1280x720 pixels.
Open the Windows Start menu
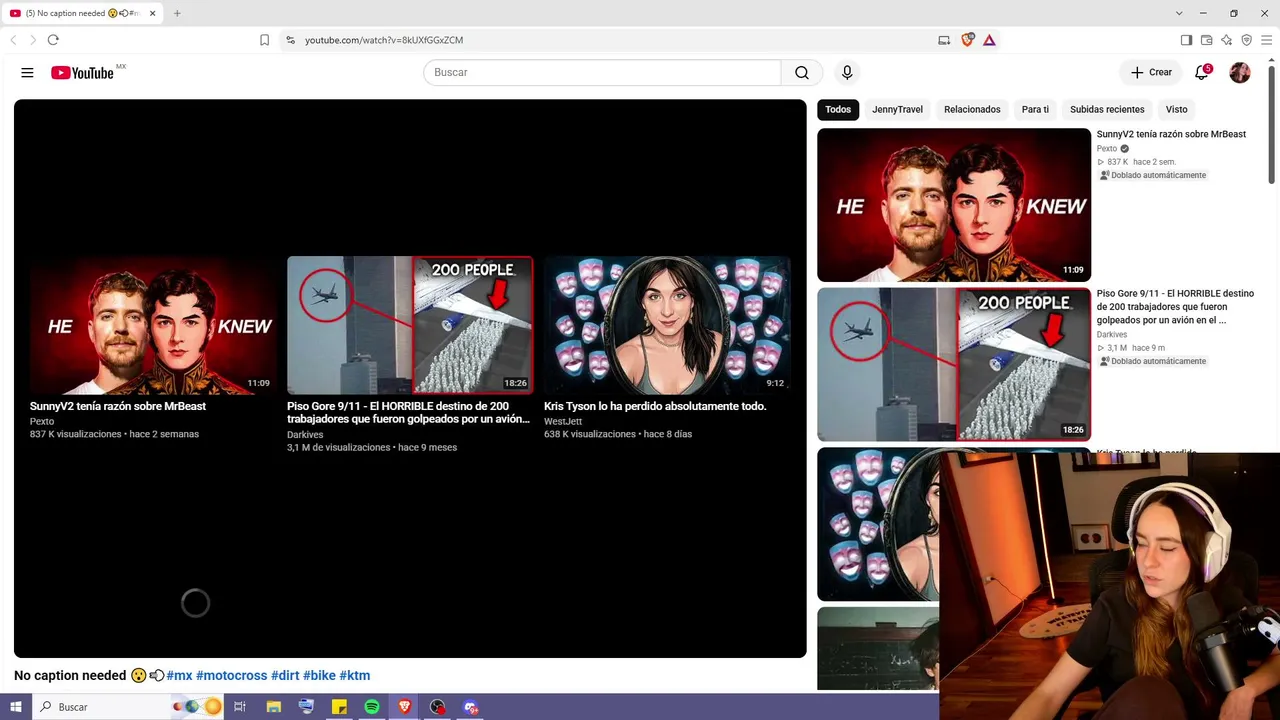[x=16, y=706]
